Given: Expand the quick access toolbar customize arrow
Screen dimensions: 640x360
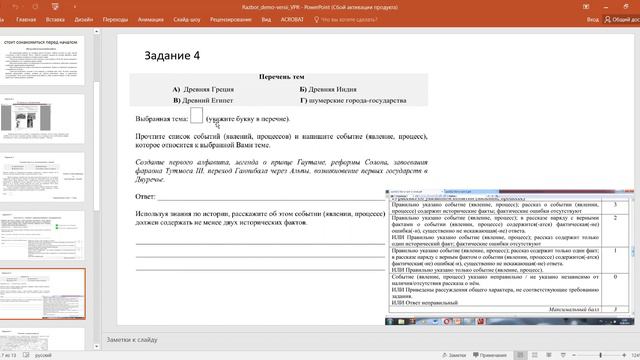Looking at the screenshot, I should (x=75, y=7).
